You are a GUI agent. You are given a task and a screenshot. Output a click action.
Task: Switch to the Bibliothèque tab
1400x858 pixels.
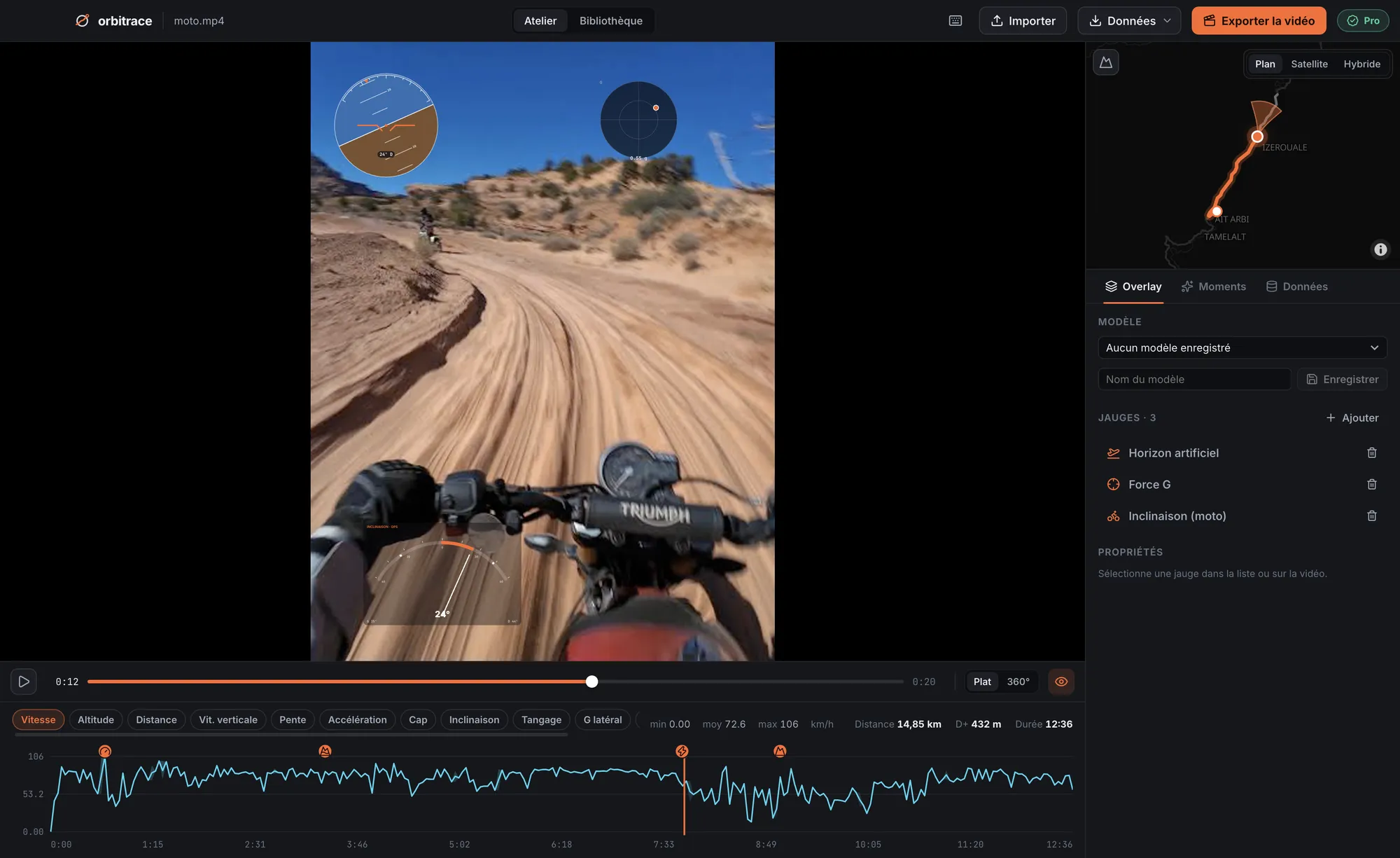point(610,20)
